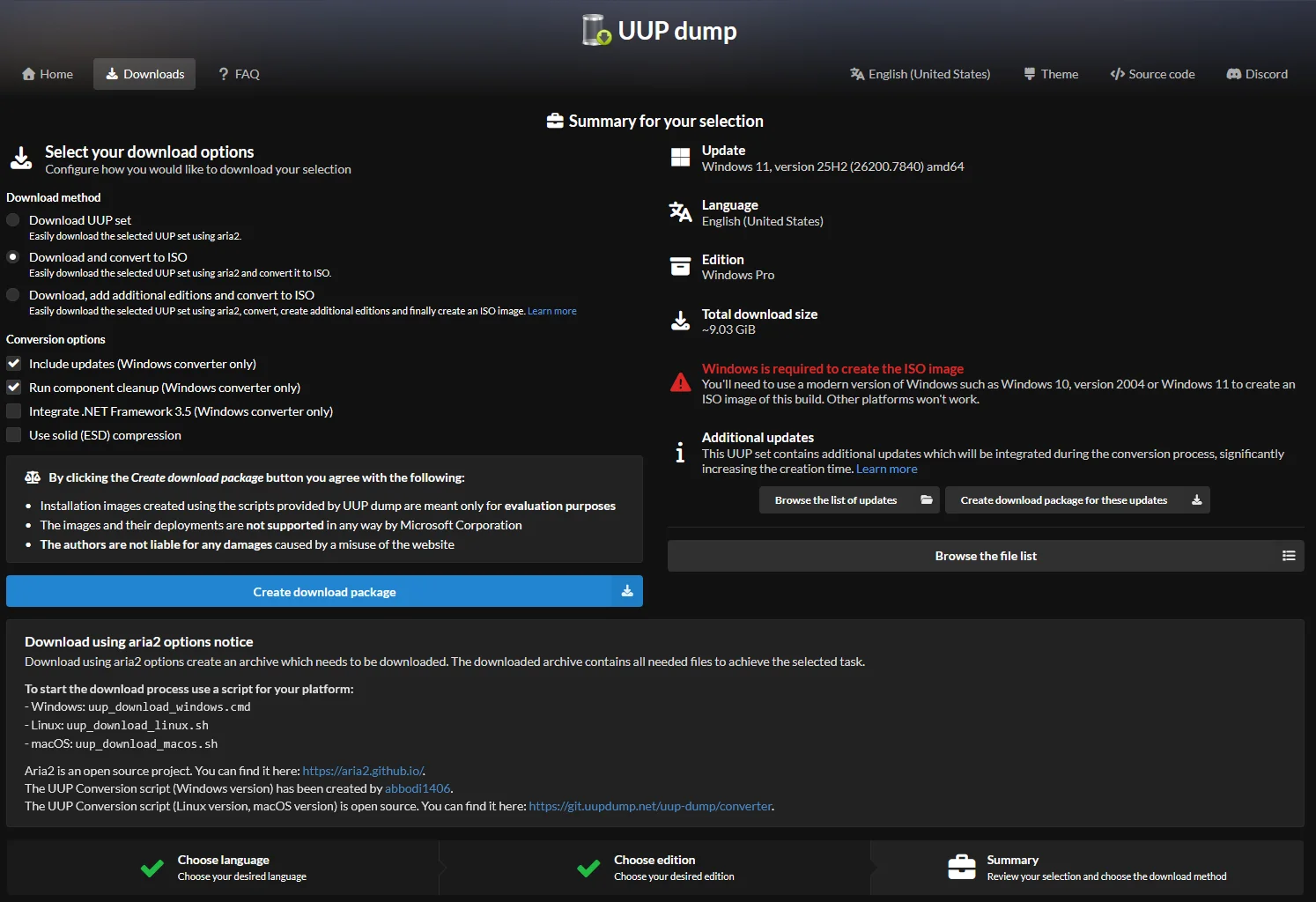Toggle Run component cleanup checkbox
Screen dimensions: 1316x902
click(x=14, y=388)
